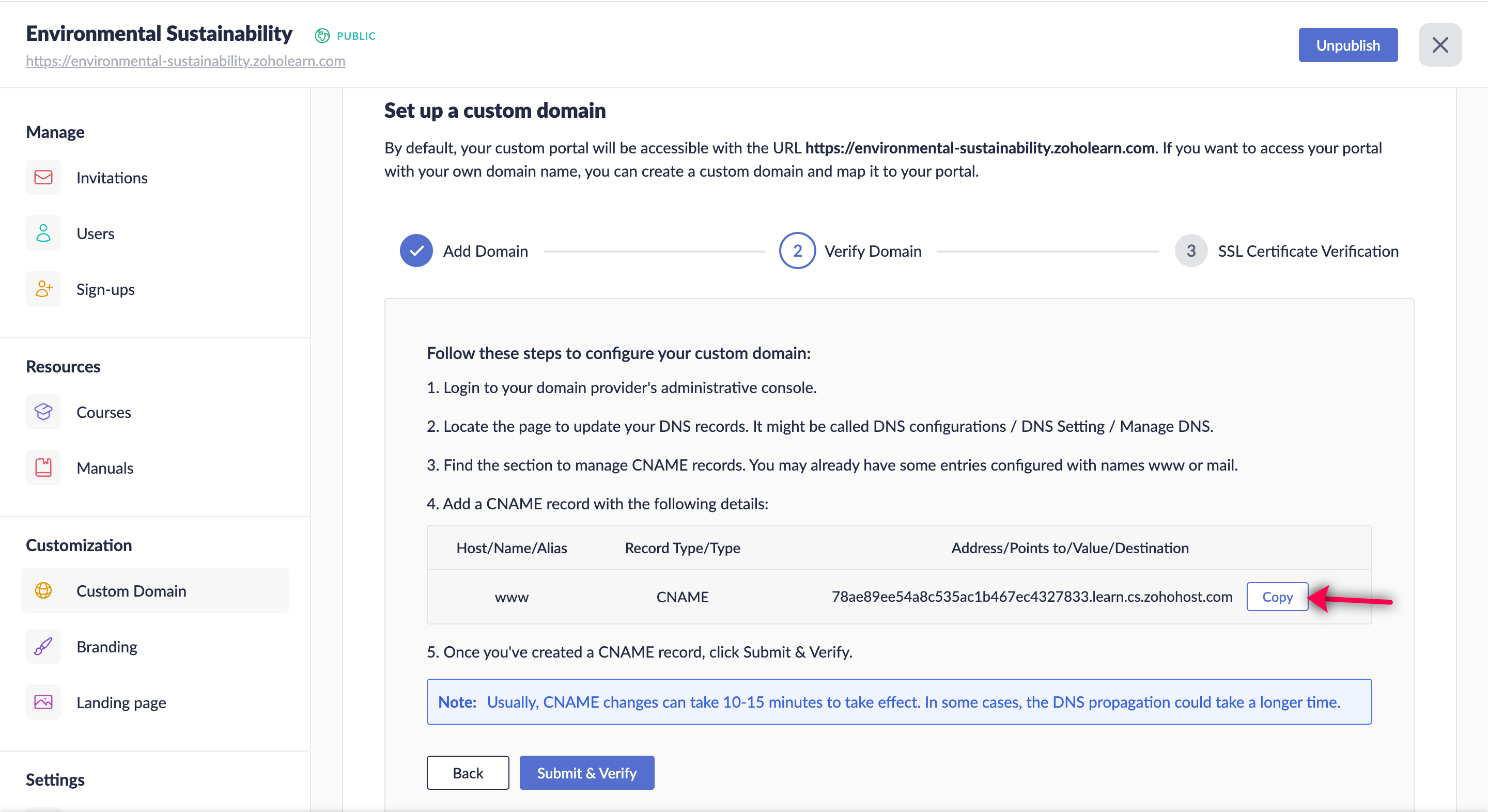This screenshot has height=812, width=1488.
Task: Click the Landing page image icon
Action: [43, 702]
